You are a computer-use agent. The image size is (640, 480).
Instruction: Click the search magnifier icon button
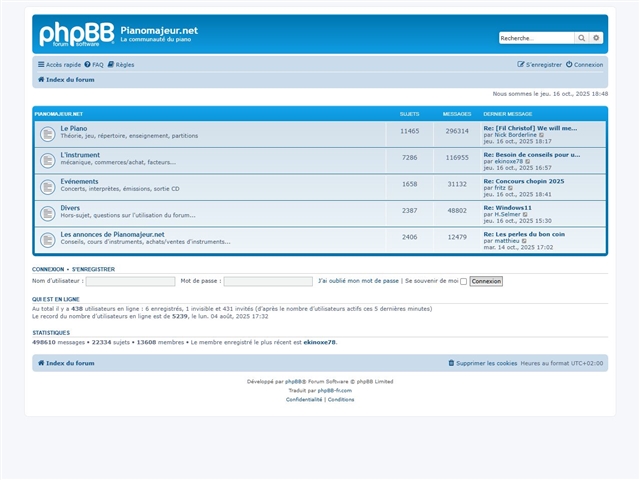pyautogui.click(x=582, y=38)
